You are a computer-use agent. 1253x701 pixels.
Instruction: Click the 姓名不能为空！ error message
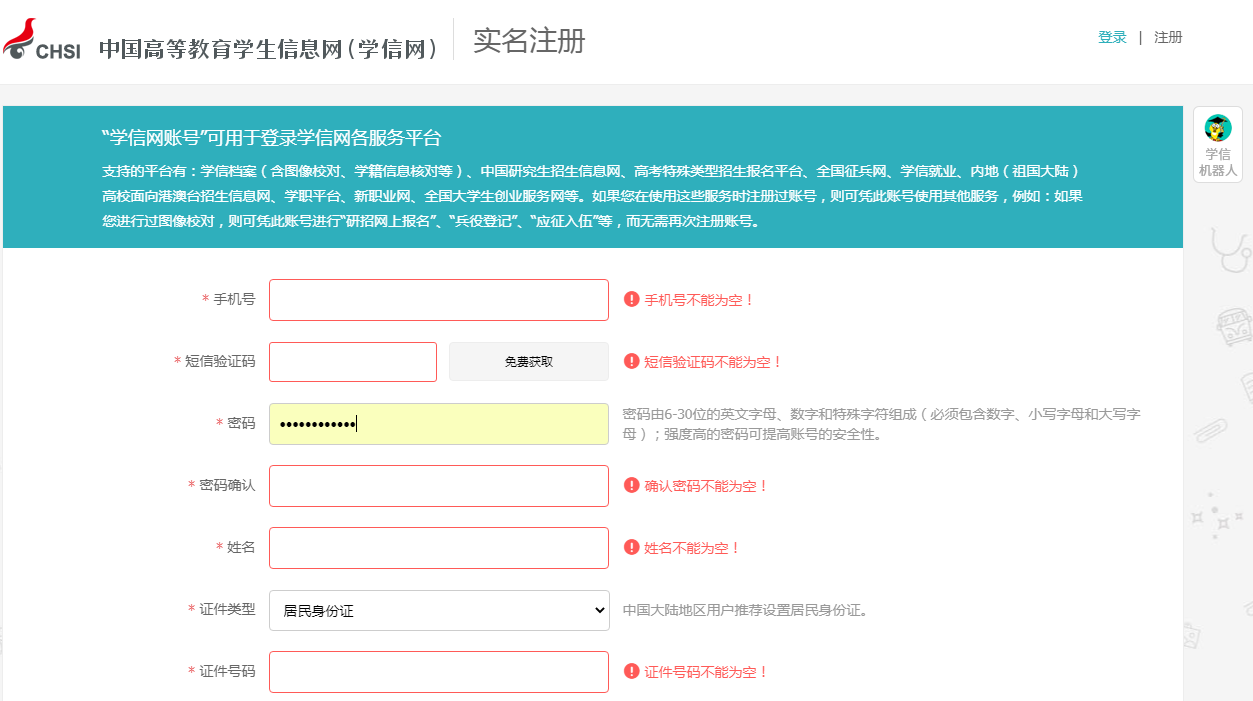coord(693,548)
